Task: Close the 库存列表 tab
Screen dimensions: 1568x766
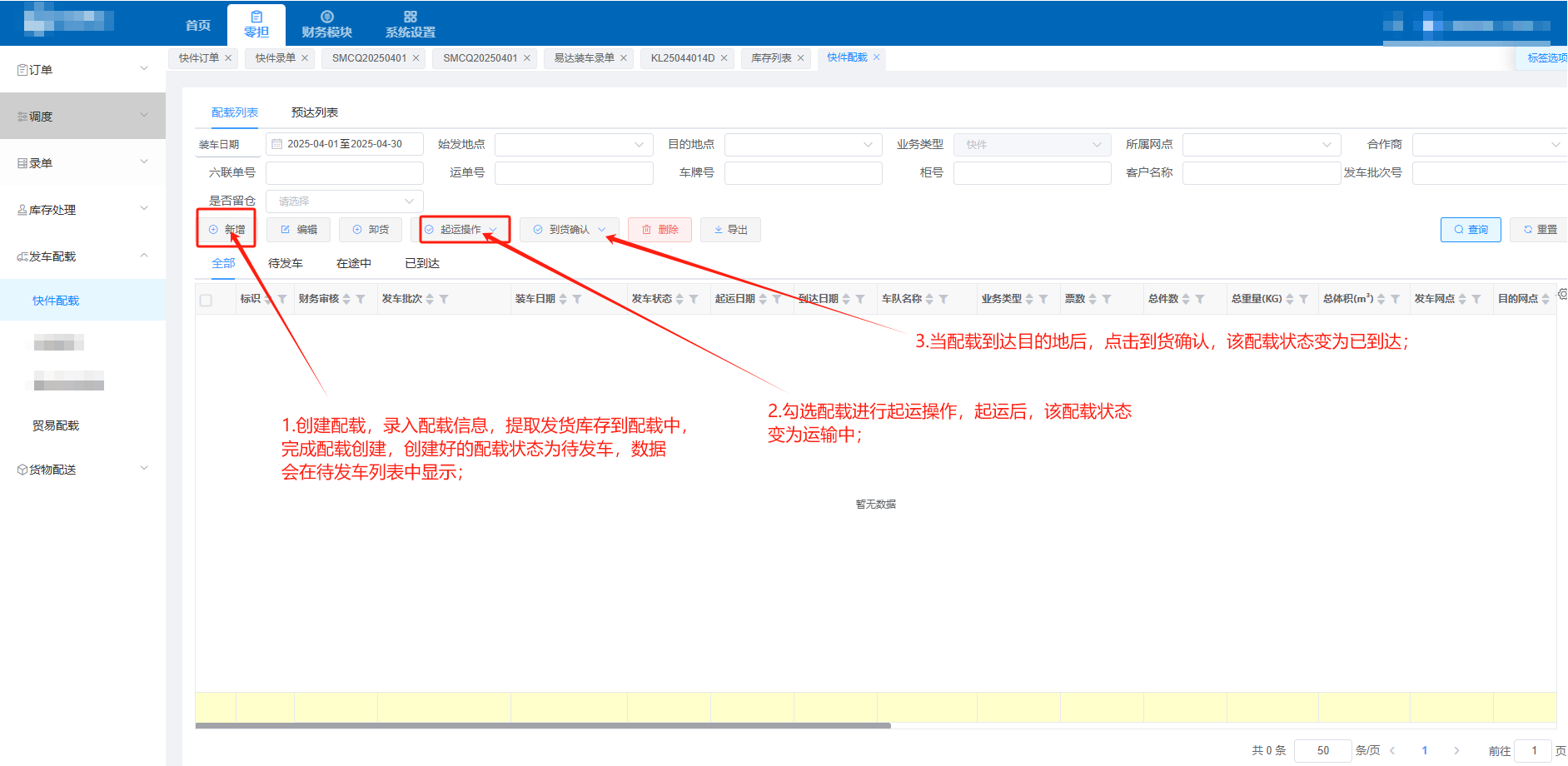Action: point(801,58)
